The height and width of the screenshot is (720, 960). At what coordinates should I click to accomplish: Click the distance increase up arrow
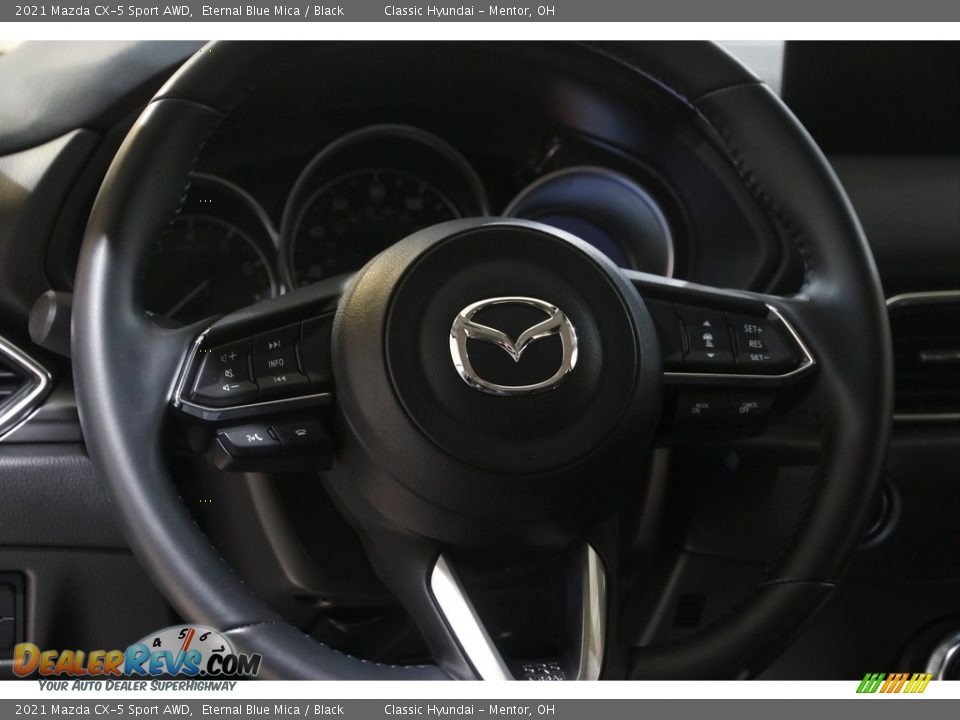(x=707, y=324)
